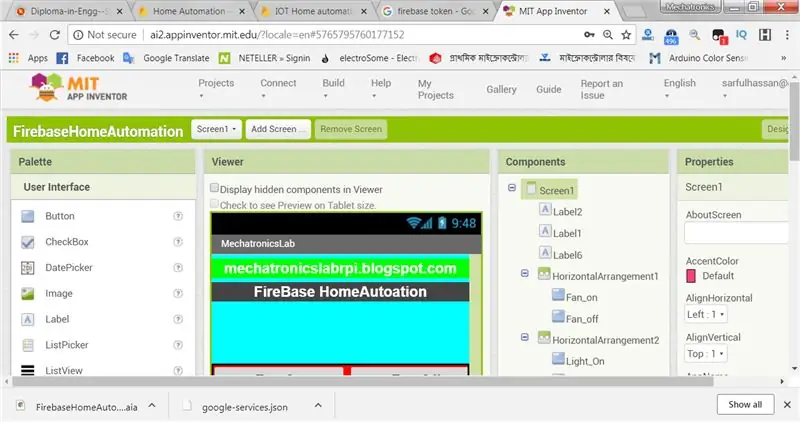Click the saved password key icon
Image resolution: width=800 pixels, height=422 pixels.
pos(589,35)
